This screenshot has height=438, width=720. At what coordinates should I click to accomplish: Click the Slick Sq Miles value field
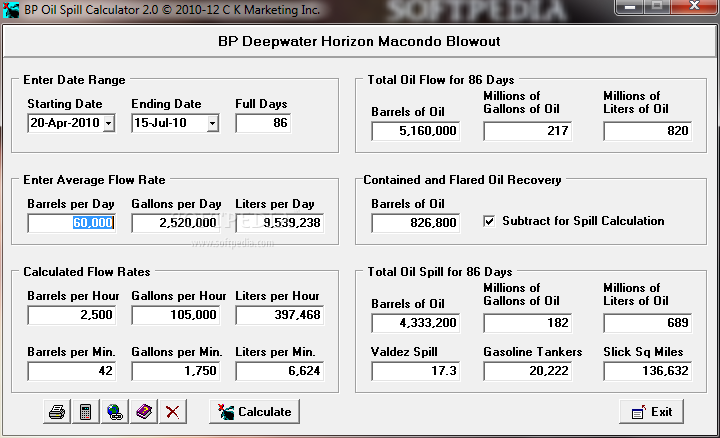tap(647, 371)
